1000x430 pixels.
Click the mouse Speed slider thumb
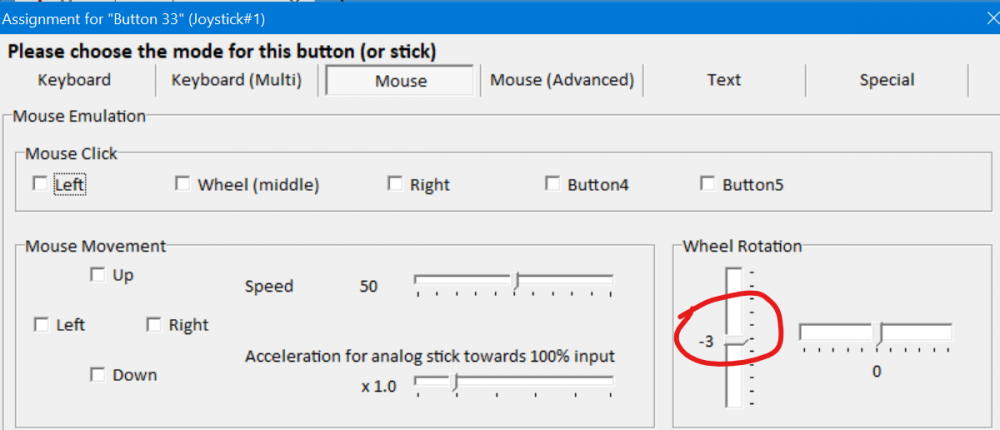[515, 282]
